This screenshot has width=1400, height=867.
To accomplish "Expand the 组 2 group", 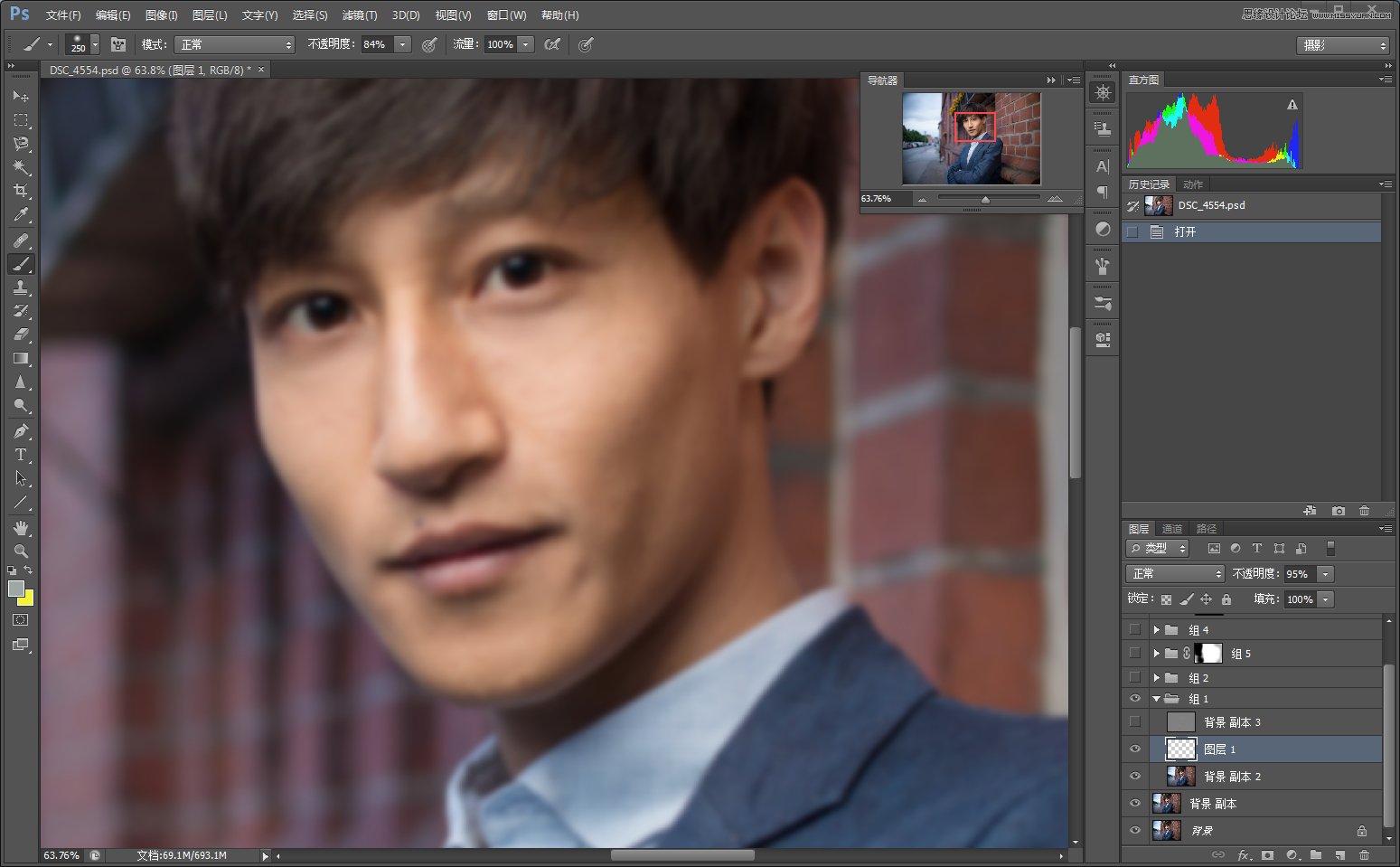I will (1156, 677).
